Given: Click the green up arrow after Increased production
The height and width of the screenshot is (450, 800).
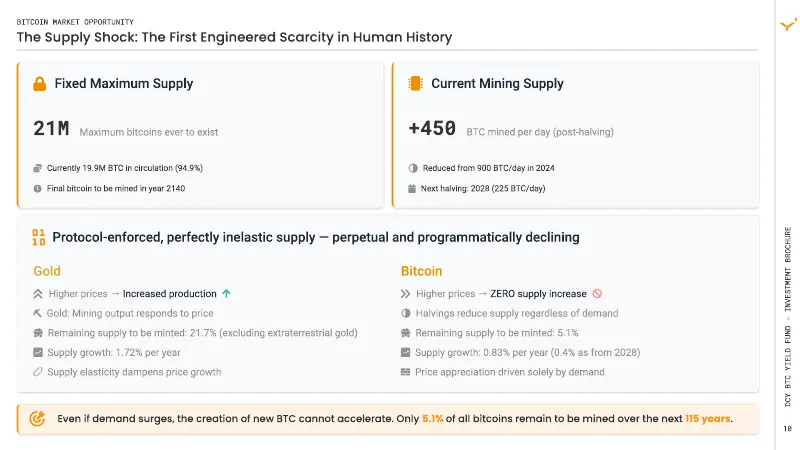Looking at the screenshot, I should coord(227,293).
